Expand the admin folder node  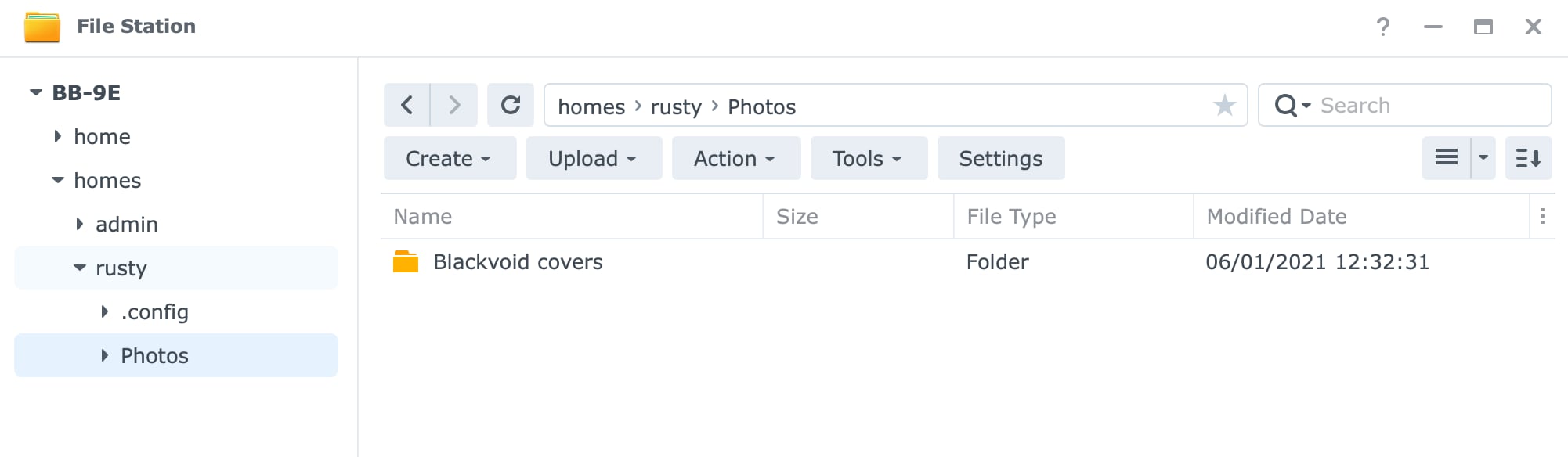[79, 224]
